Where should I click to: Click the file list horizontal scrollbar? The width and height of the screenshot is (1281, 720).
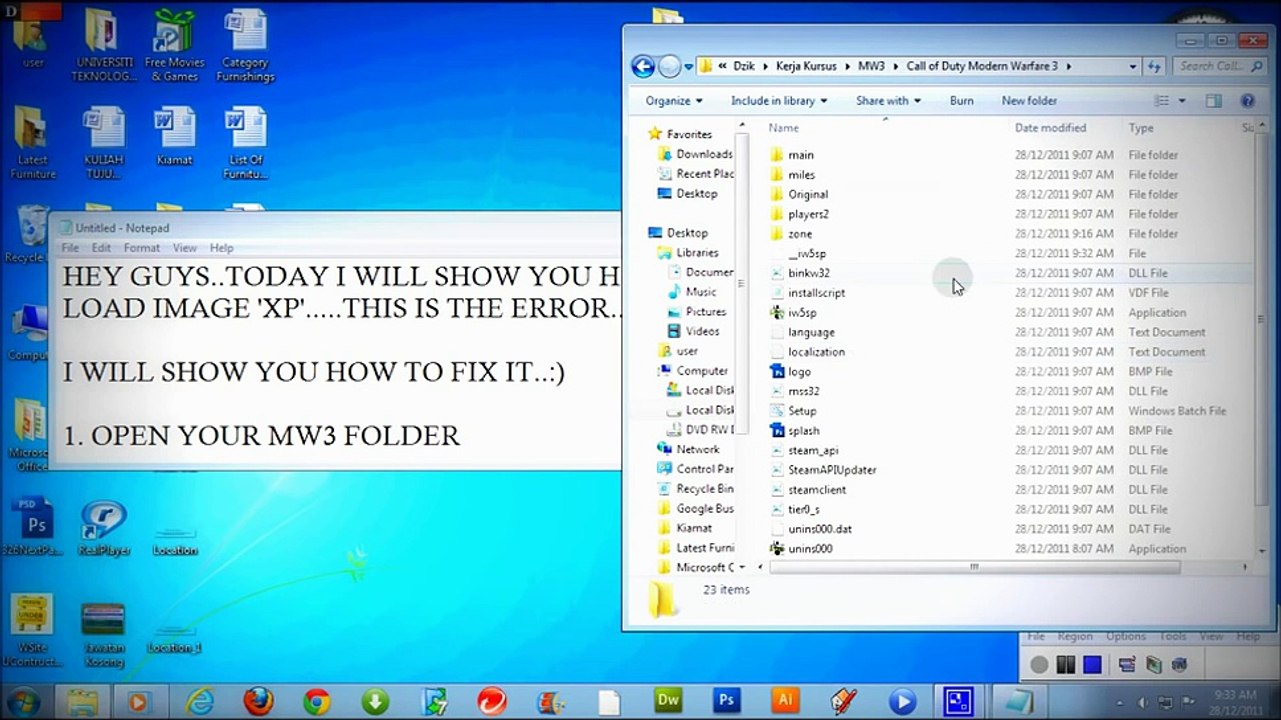coord(973,567)
